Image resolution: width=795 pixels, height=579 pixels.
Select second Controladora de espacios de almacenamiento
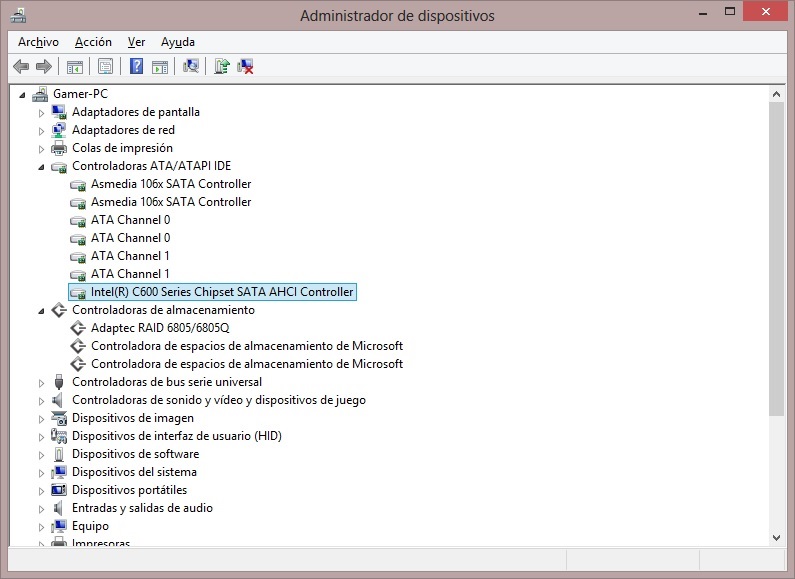point(247,364)
